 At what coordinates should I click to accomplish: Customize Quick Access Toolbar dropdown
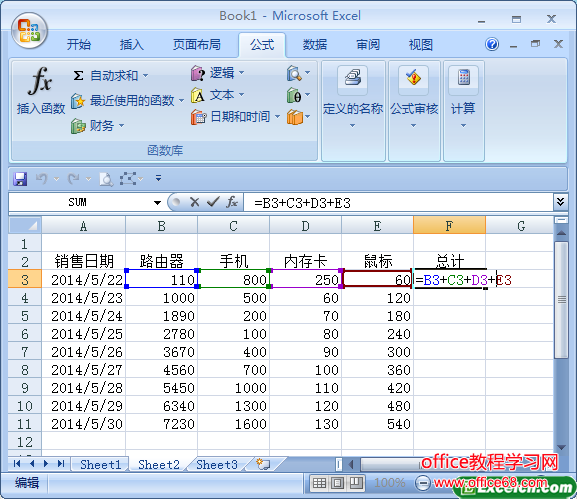pos(159,178)
